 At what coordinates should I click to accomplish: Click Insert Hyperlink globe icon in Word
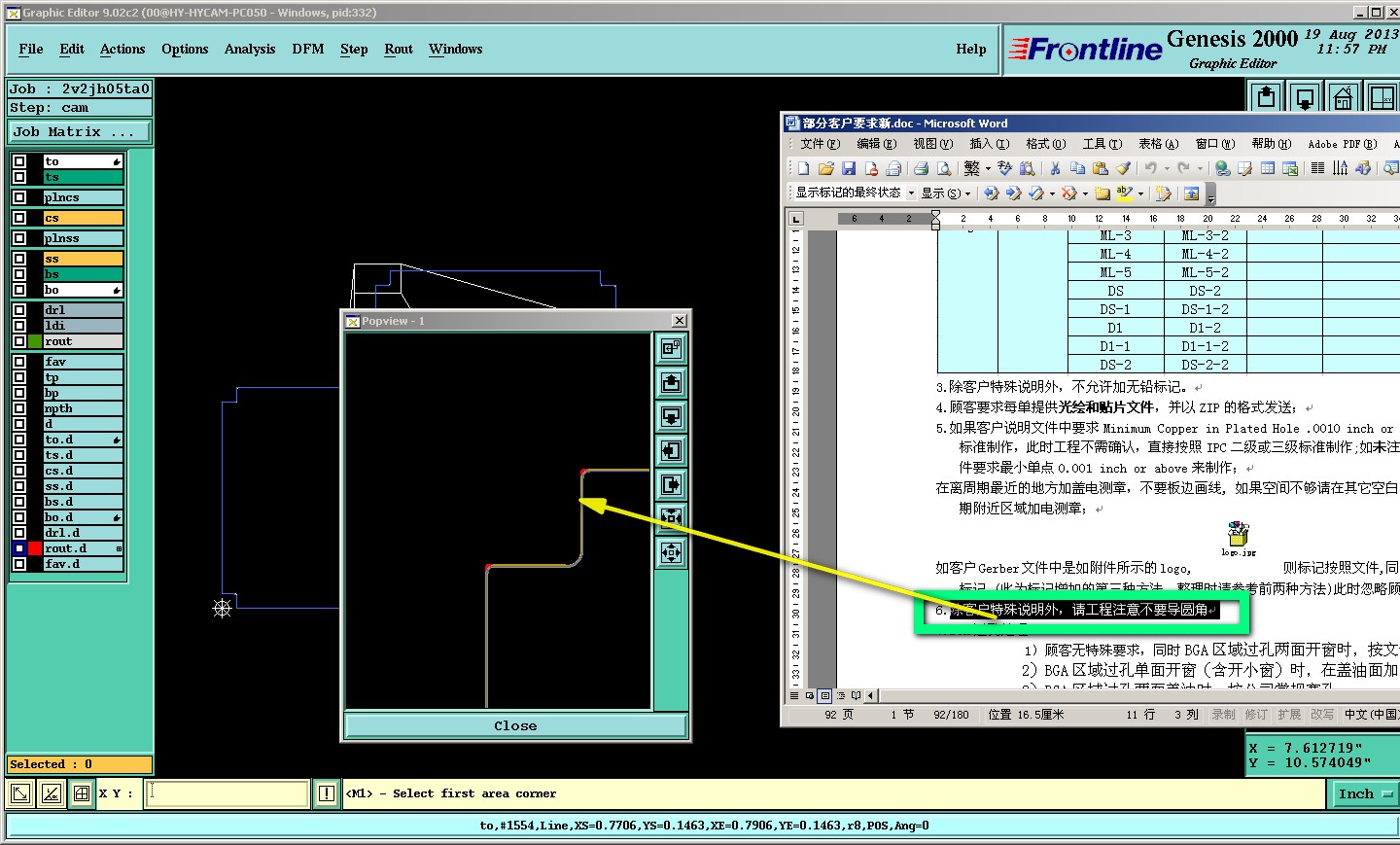pyautogui.click(x=1222, y=168)
